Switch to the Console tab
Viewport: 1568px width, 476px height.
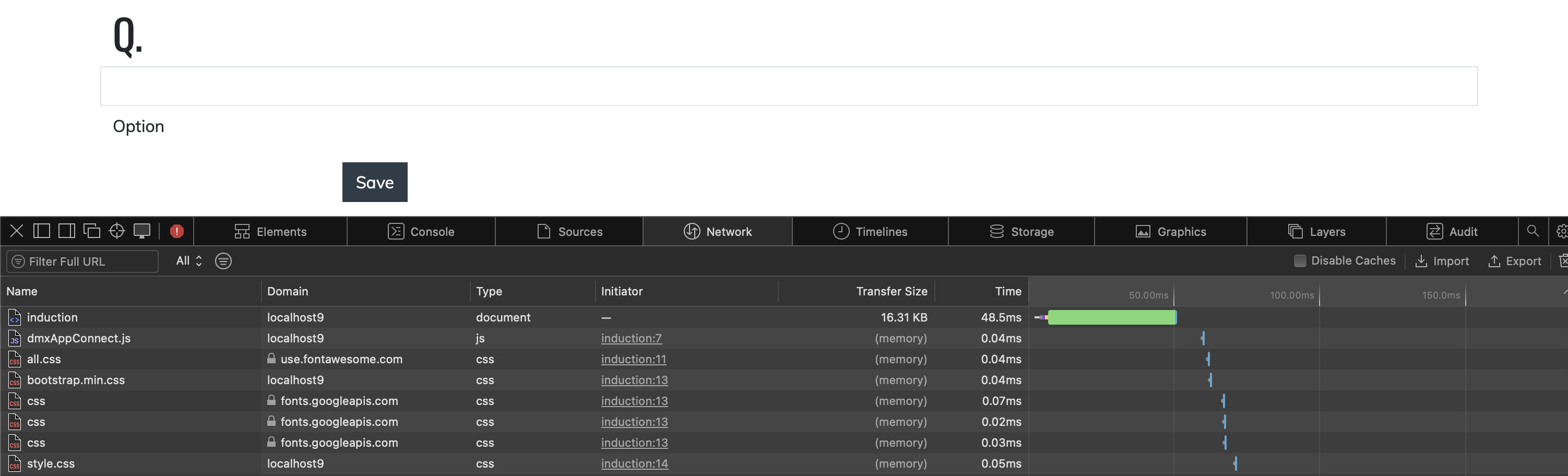point(421,232)
